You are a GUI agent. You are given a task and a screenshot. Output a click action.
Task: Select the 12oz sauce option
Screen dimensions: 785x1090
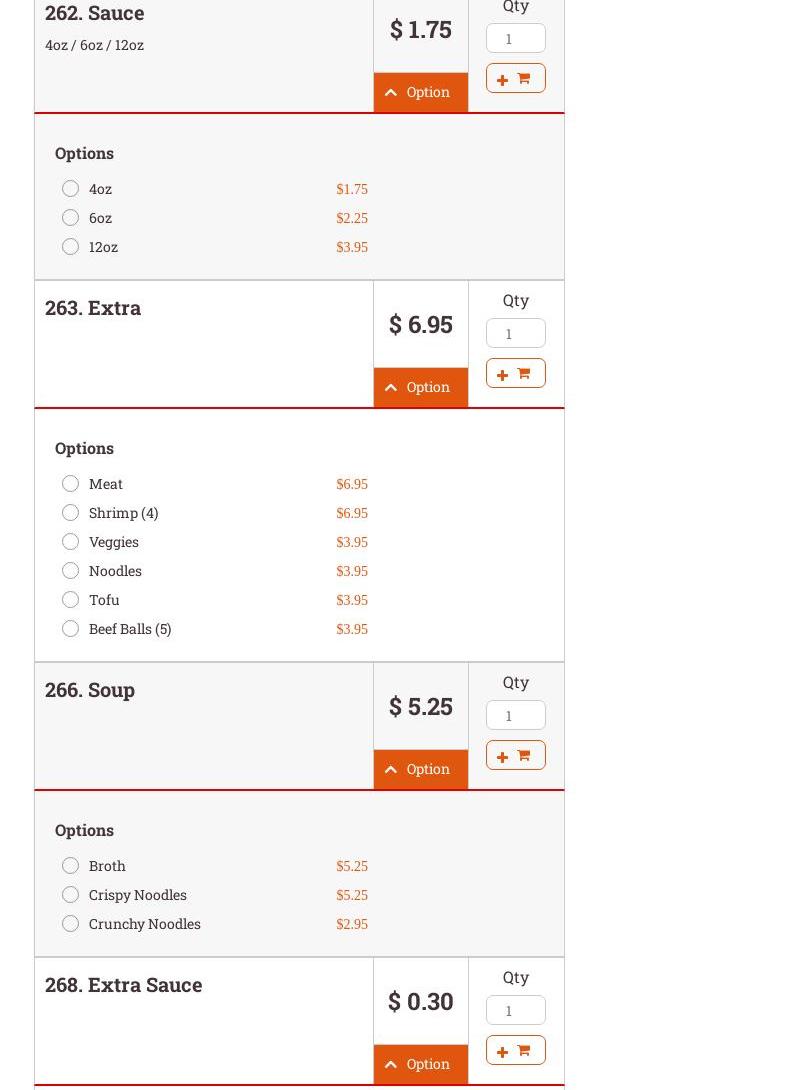[x=70, y=246]
